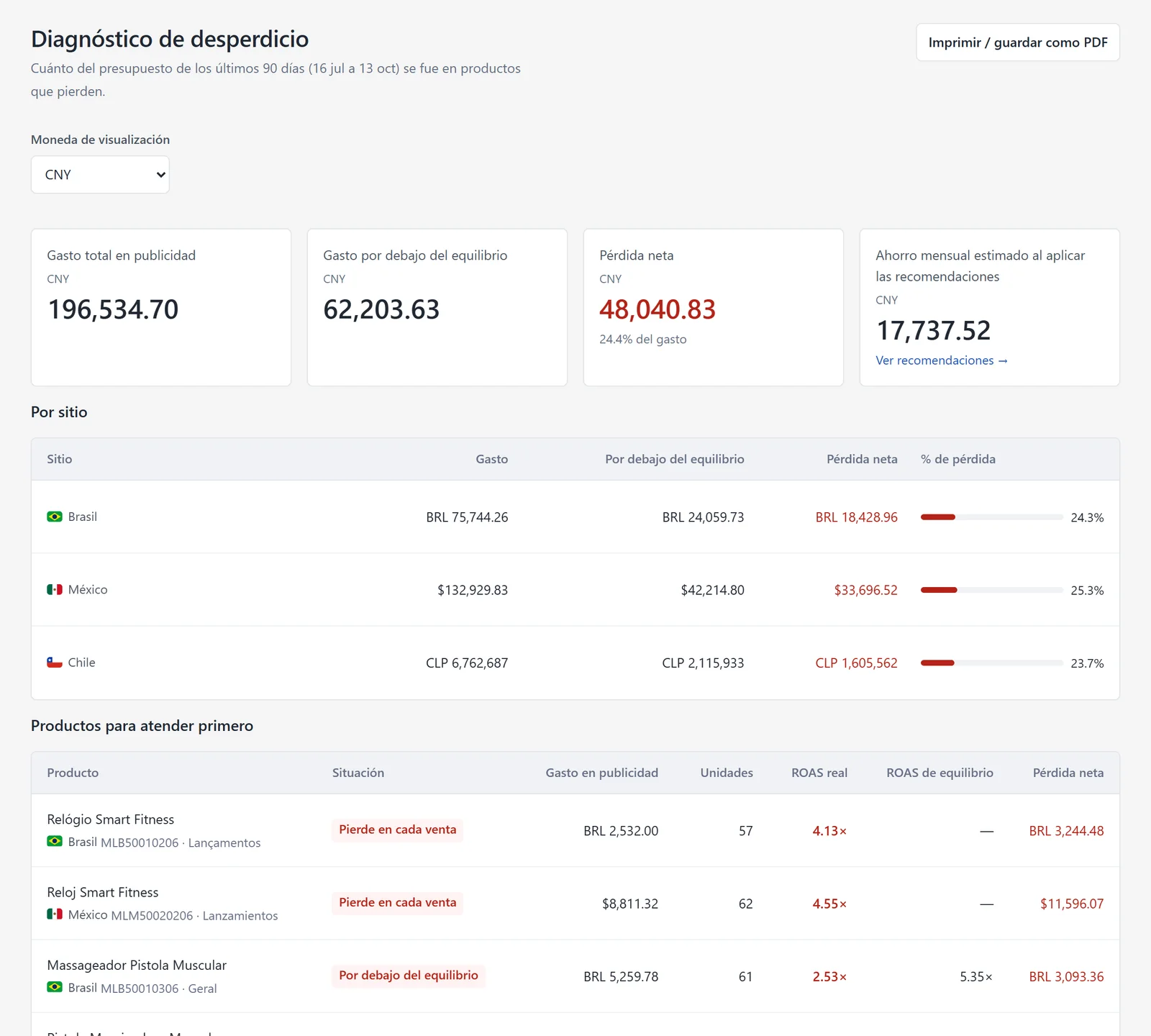Click the Gasto column header in Por sitio
This screenshot has height=1036, width=1151.
492,459
